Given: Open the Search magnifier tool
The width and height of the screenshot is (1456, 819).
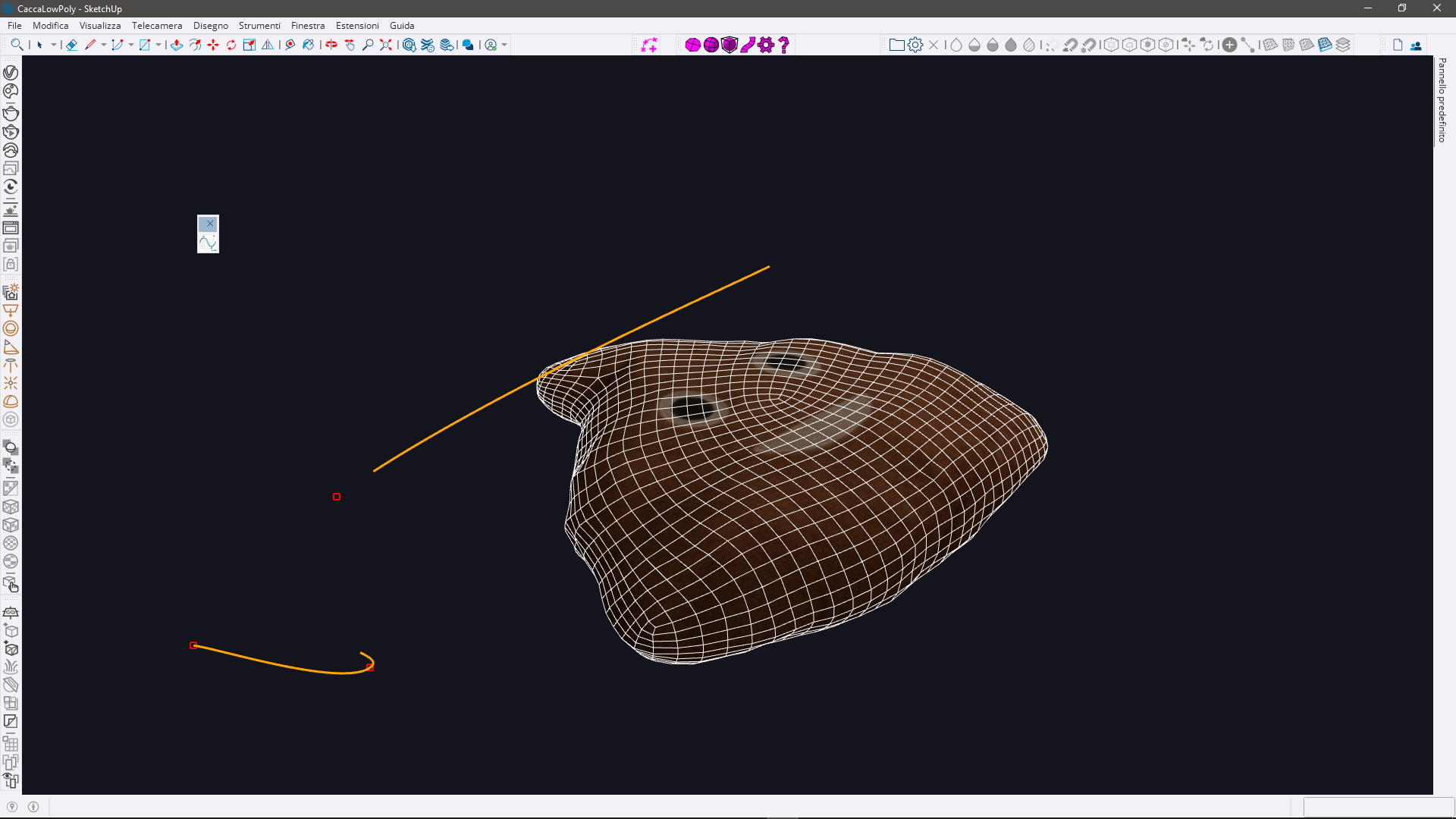Looking at the screenshot, I should pyautogui.click(x=17, y=45).
